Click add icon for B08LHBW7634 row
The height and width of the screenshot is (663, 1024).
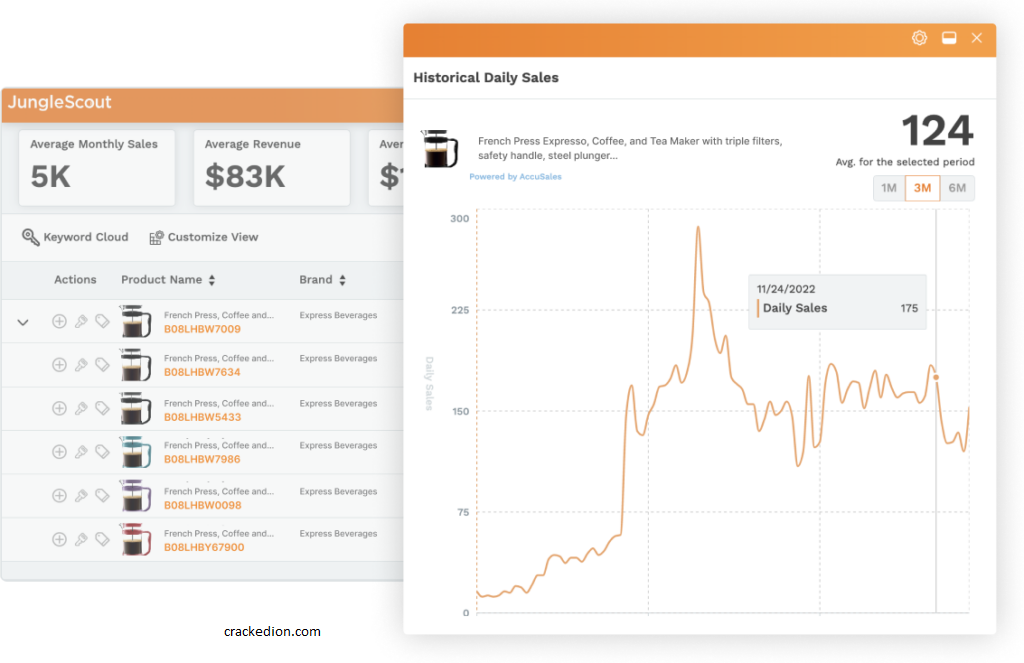point(59,364)
